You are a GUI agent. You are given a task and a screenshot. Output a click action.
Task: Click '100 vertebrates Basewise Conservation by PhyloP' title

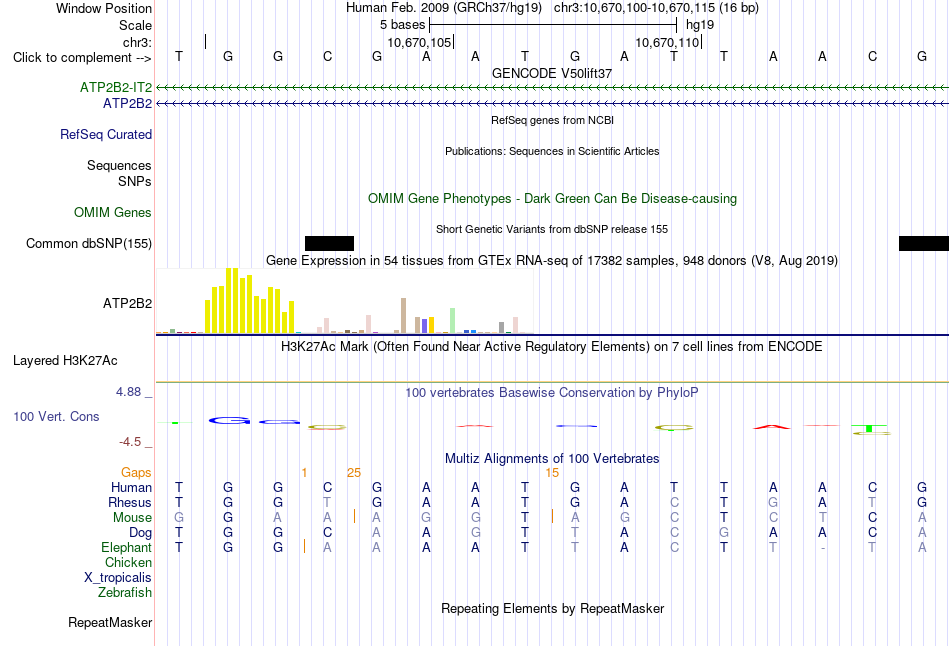[x=552, y=393]
